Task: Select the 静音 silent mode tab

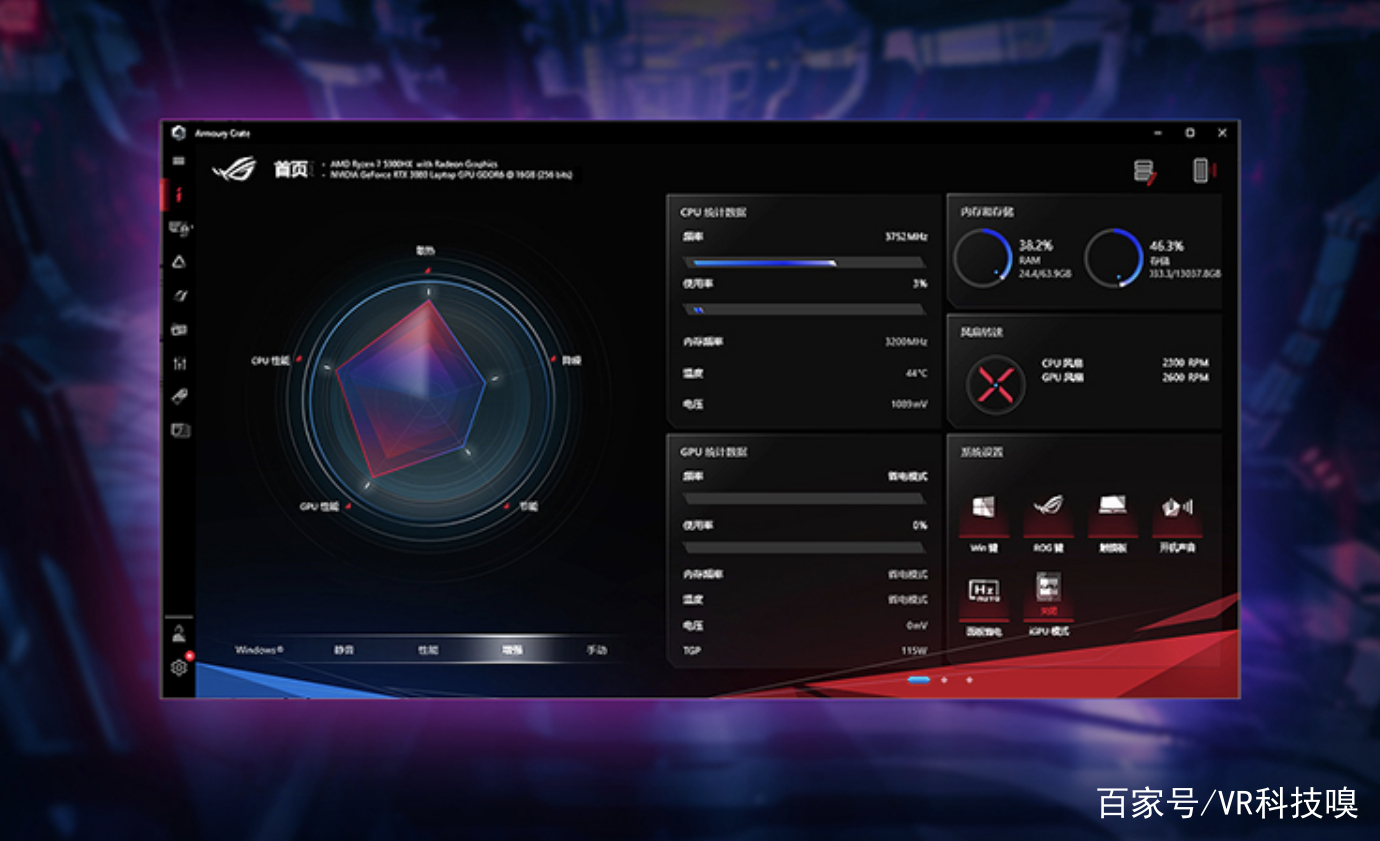Action: tap(344, 650)
